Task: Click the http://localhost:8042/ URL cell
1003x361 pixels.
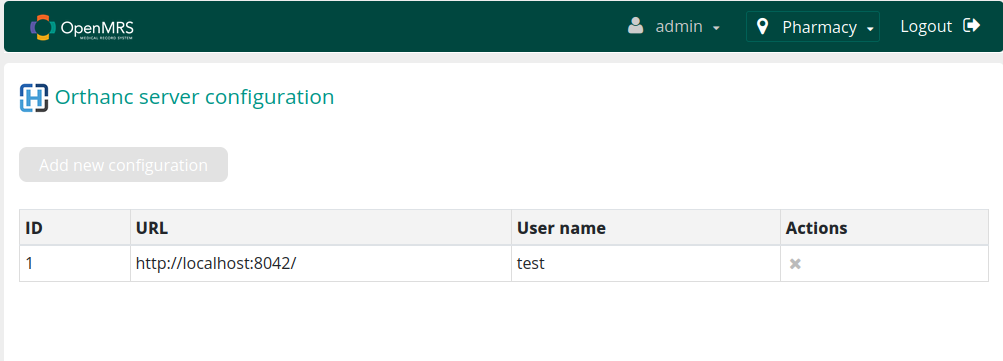Action: [x=321, y=264]
